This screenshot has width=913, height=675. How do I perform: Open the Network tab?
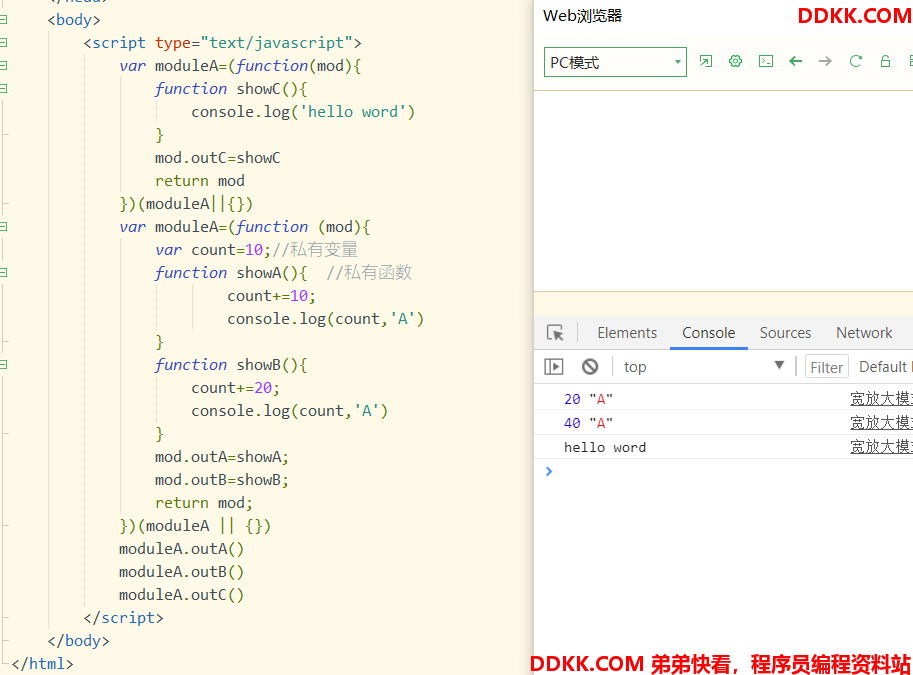point(864,333)
